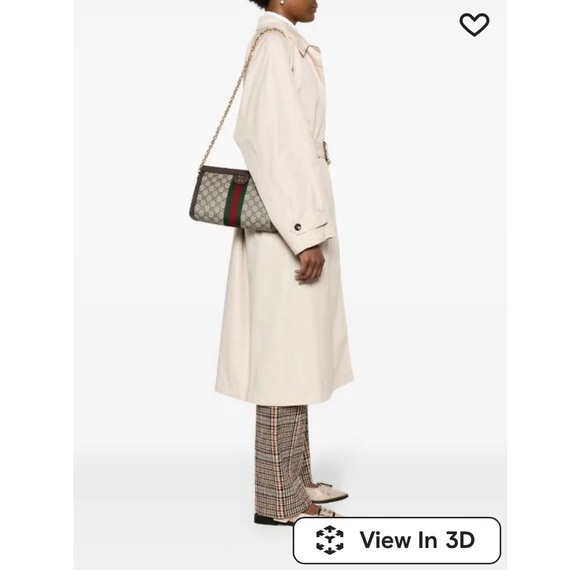The width and height of the screenshot is (580, 580).
Task: Click the green-red web stripe on bag
Action: click(x=232, y=203)
